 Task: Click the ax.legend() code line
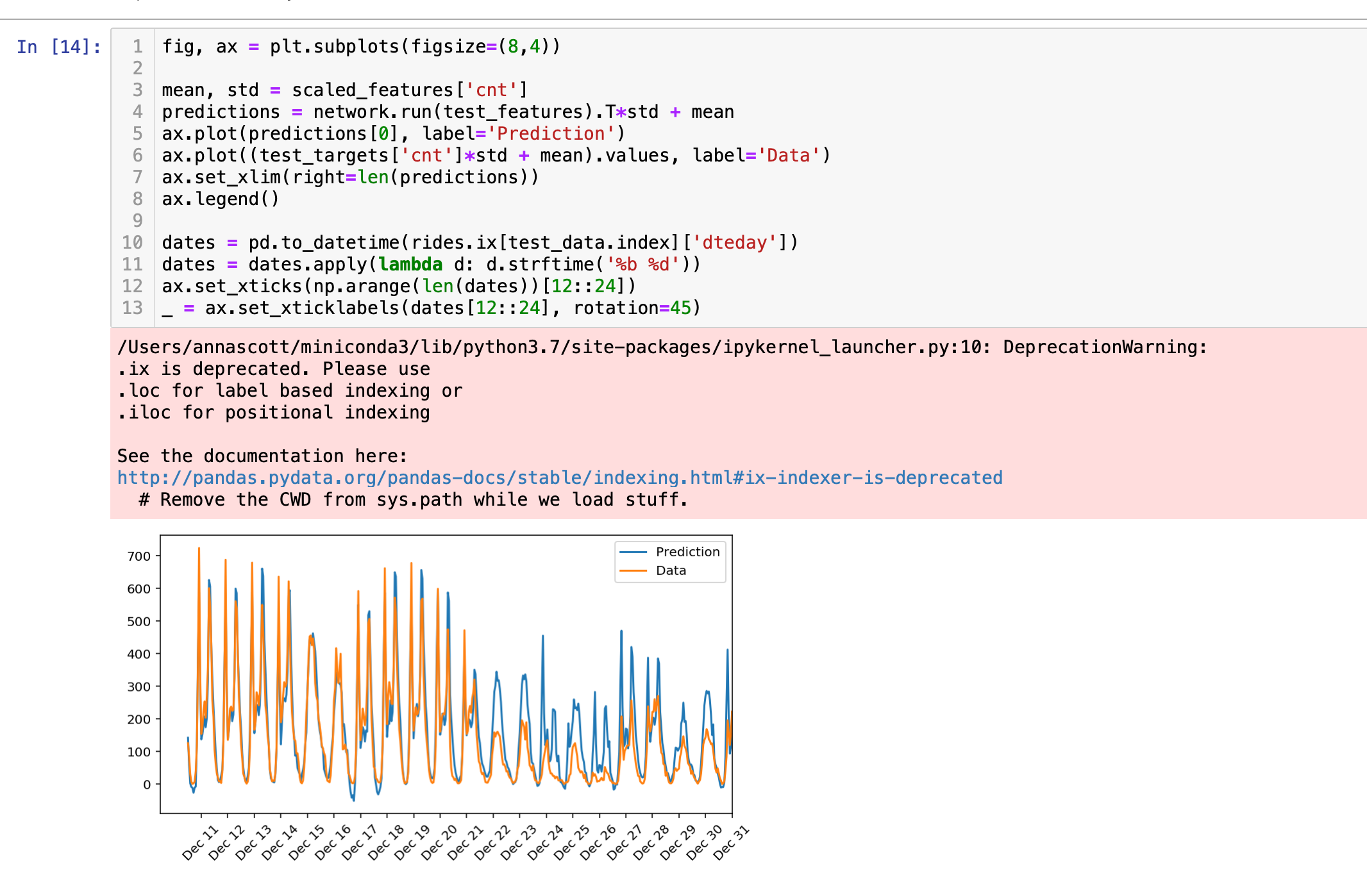[x=221, y=199]
